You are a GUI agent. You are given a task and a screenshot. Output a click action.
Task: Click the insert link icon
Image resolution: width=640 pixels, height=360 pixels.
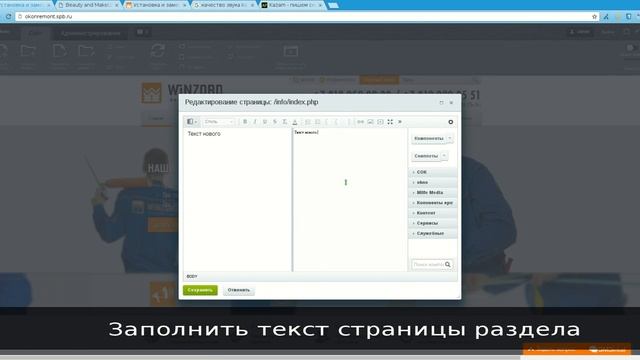pyautogui.click(x=360, y=122)
